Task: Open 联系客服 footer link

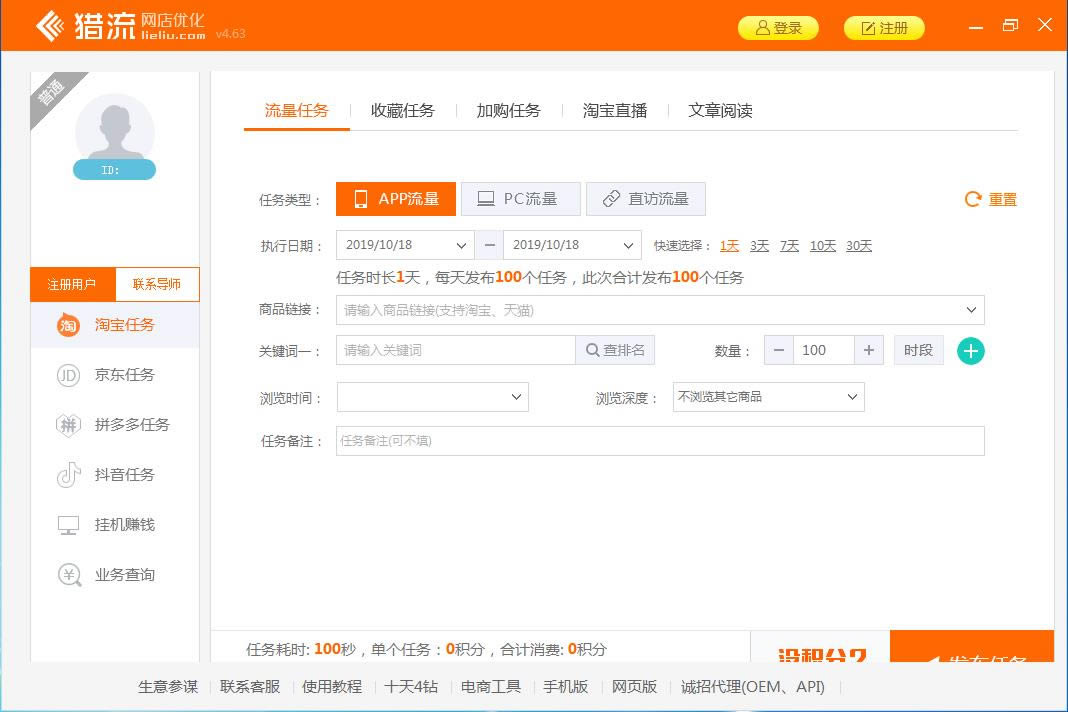Action: [250, 687]
